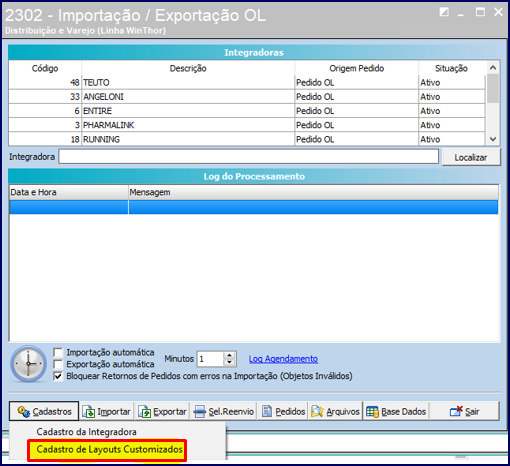Click the Integradoras list scroll down arrow

(x=493, y=139)
